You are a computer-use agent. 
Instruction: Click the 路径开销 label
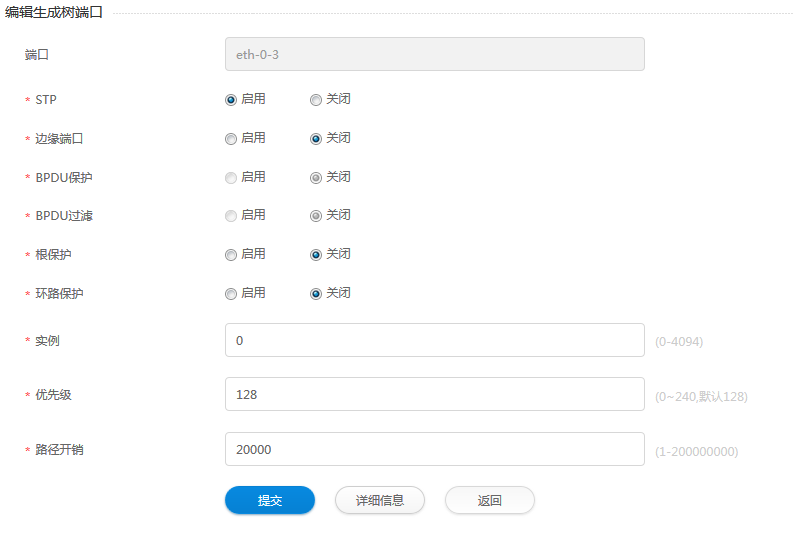[59, 449]
